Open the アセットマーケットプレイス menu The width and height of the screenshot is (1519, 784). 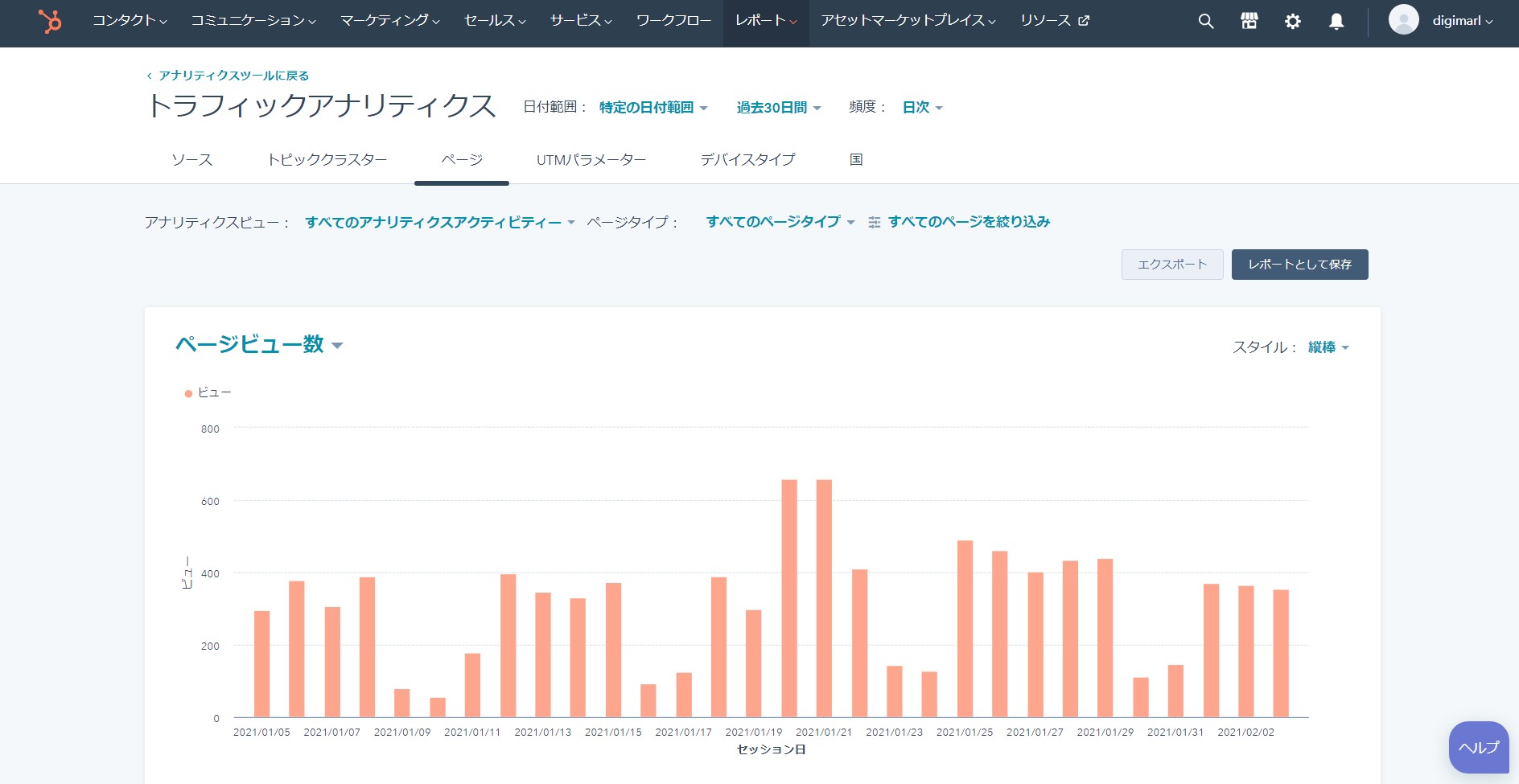[x=908, y=21]
